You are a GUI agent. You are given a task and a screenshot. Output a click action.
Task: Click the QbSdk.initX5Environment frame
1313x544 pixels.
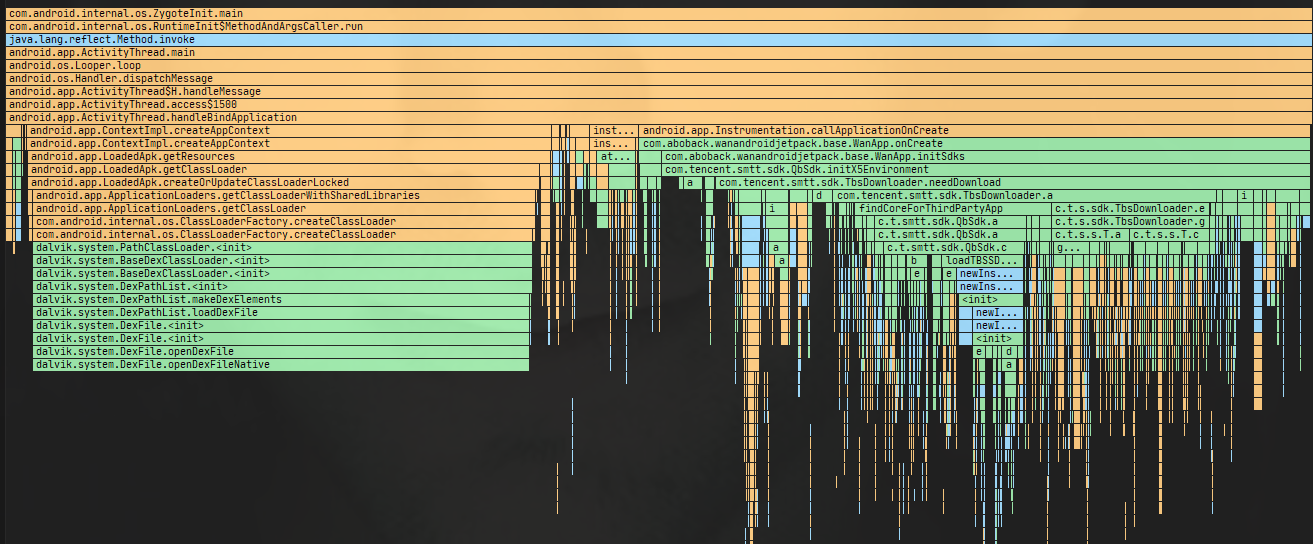(900, 169)
